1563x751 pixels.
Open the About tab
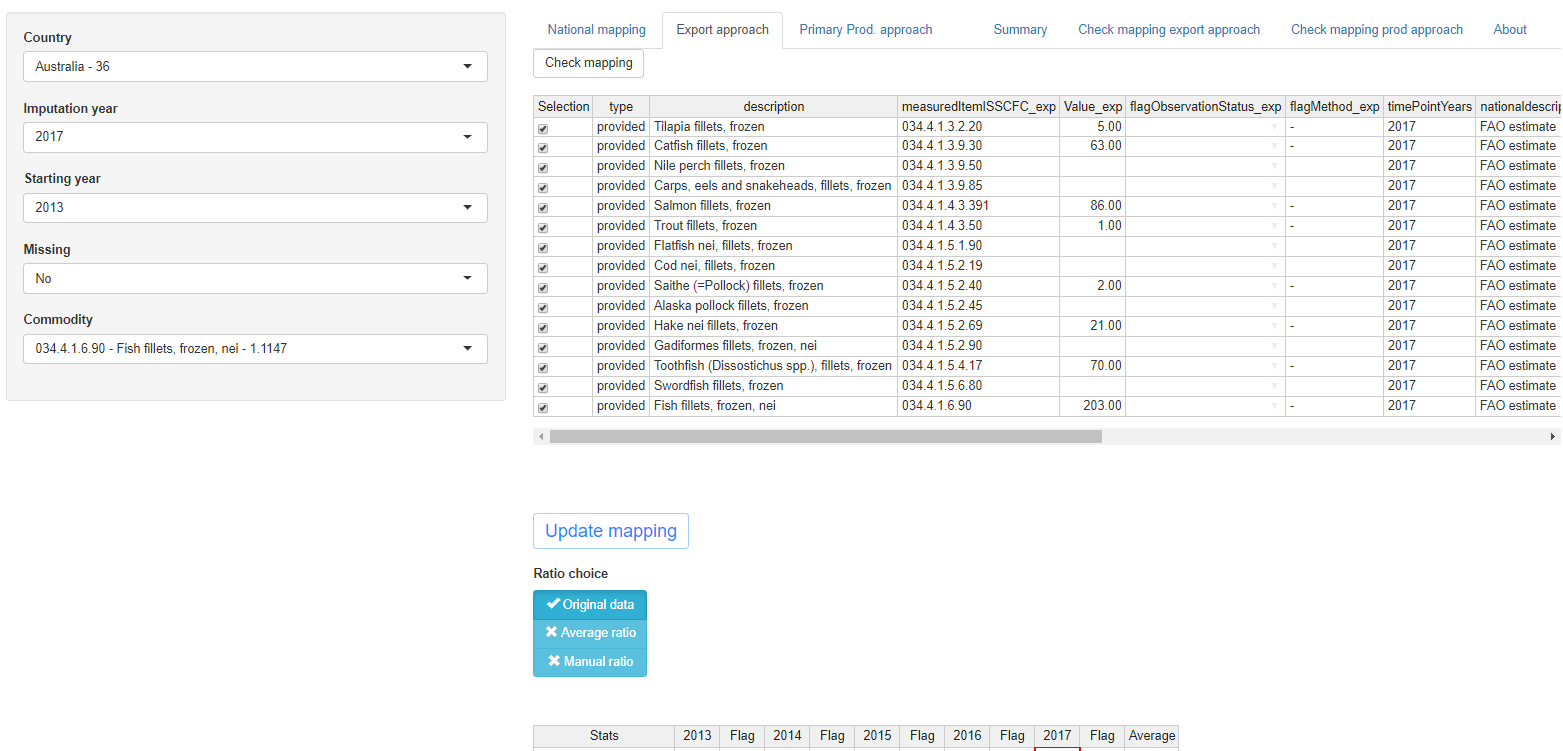1509,30
